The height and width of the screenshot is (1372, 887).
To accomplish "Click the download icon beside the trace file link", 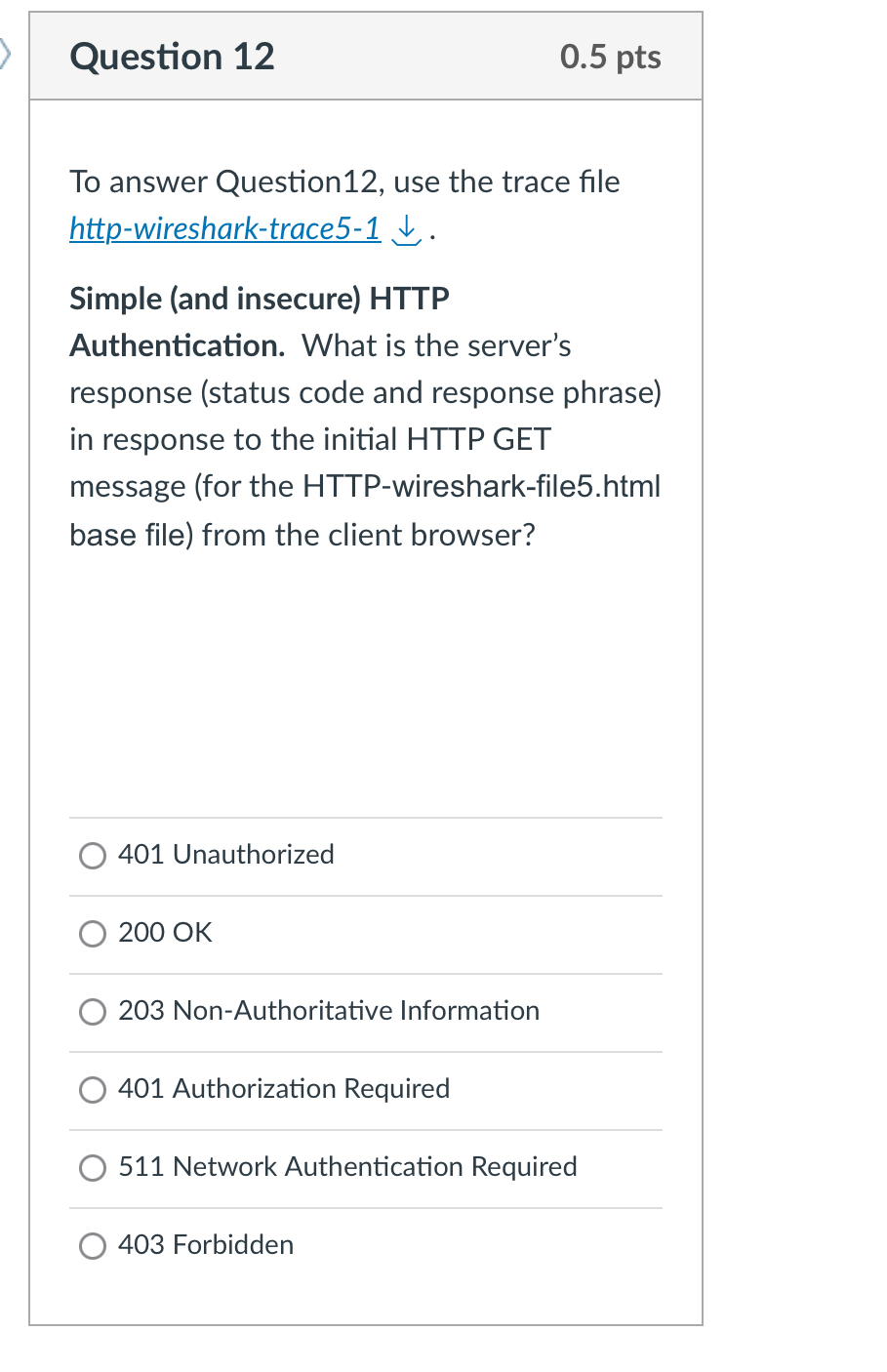I will click(406, 231).
